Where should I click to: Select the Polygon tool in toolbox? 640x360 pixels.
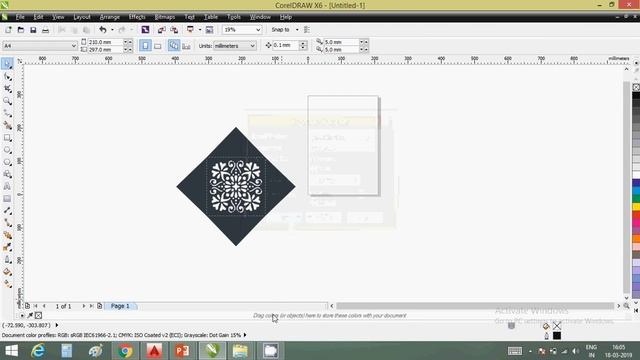(x=7, y=162)
